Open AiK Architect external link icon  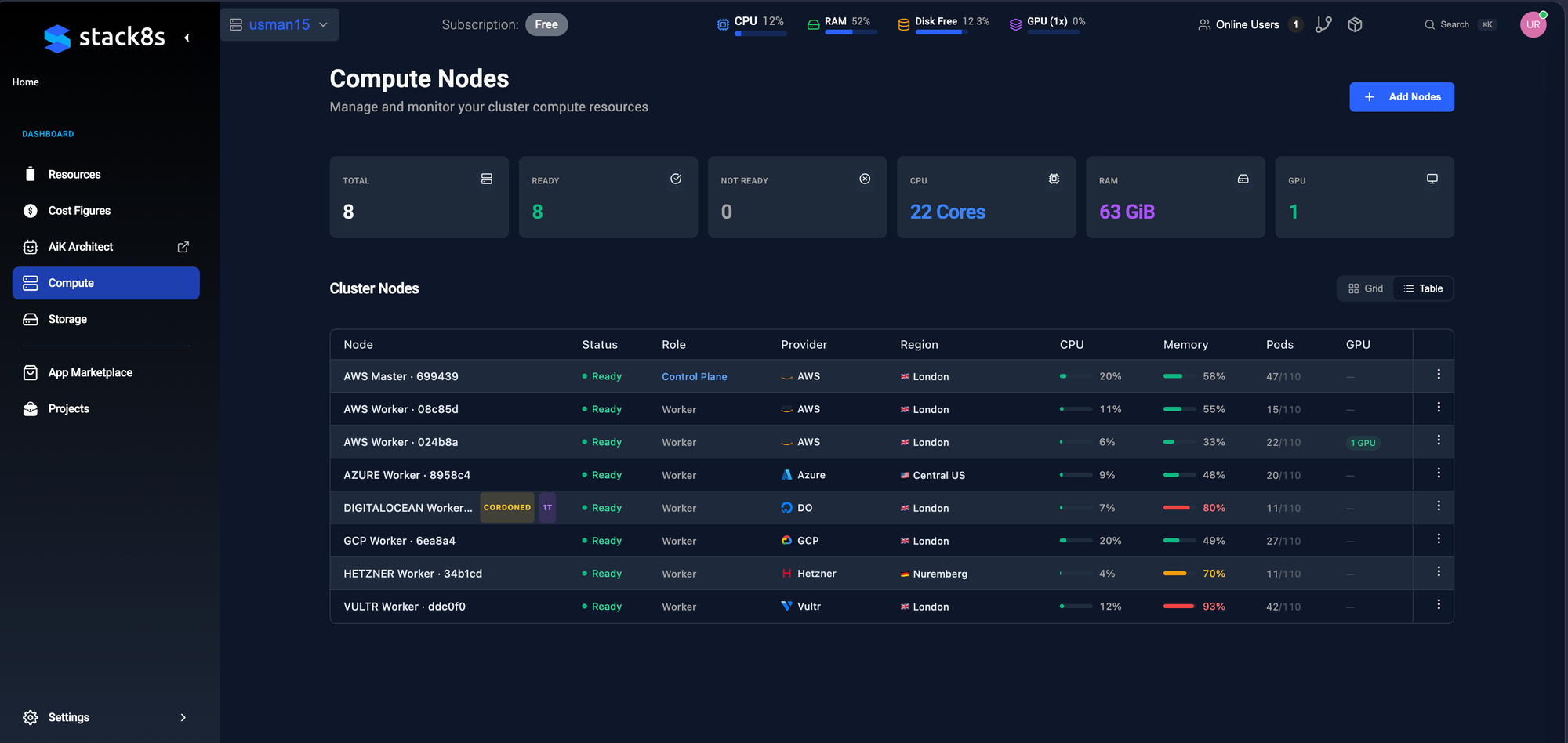coord(183,247)
